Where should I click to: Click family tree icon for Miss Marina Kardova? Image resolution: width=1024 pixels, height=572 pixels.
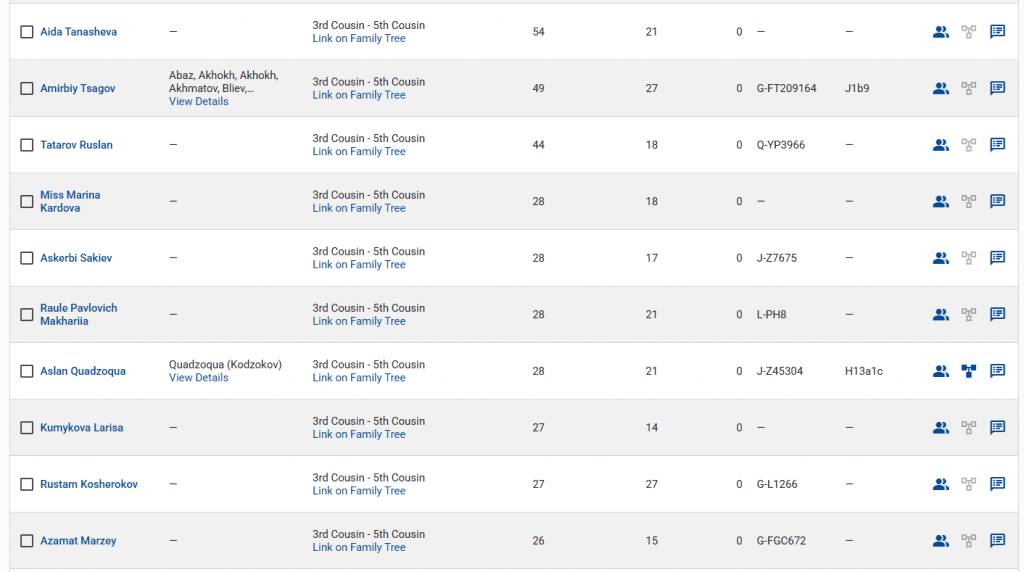click(968, 201)
